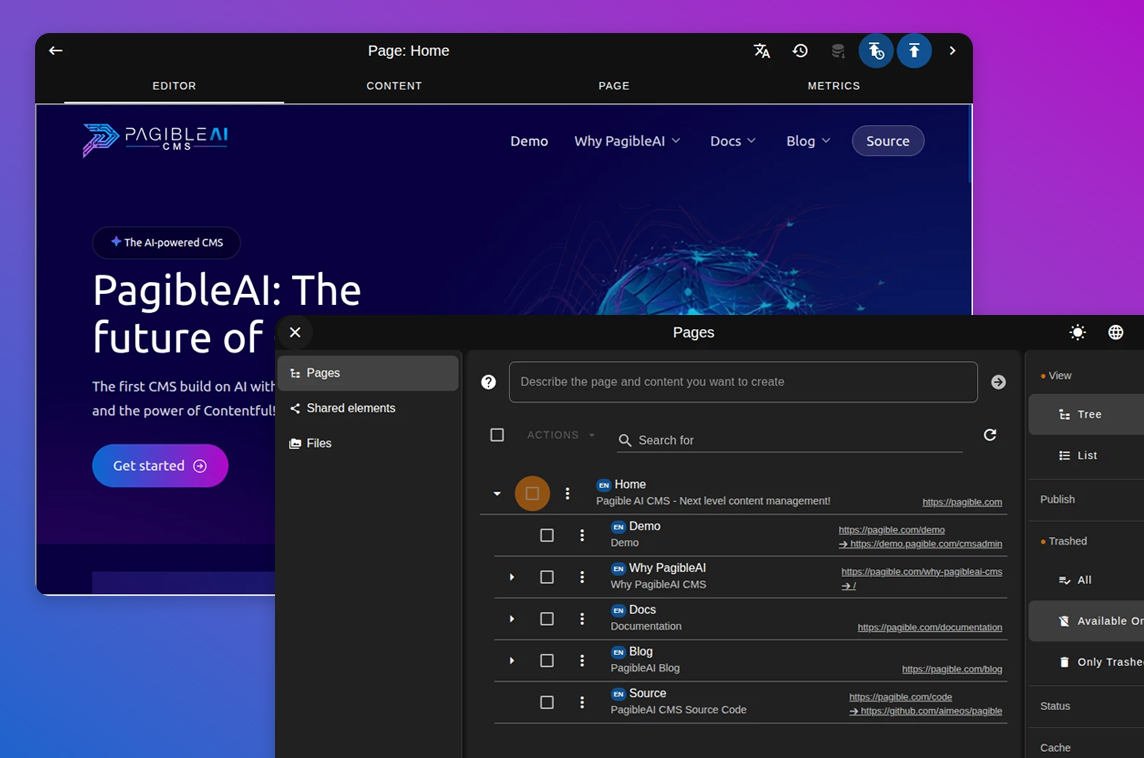Toggle the select-all checkbox beside Actions

pyautogui.click(x=497, y=435)
